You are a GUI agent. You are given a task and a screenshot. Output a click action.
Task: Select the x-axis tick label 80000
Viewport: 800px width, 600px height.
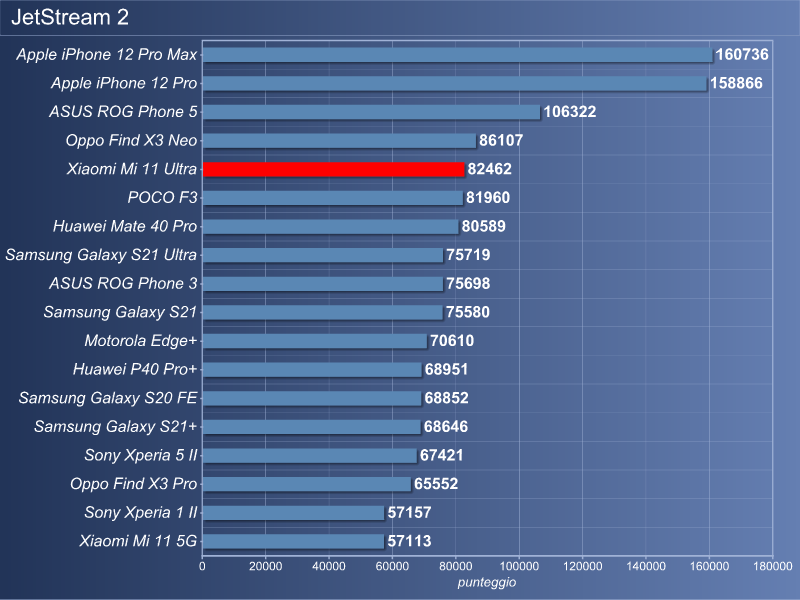(456, 566)
